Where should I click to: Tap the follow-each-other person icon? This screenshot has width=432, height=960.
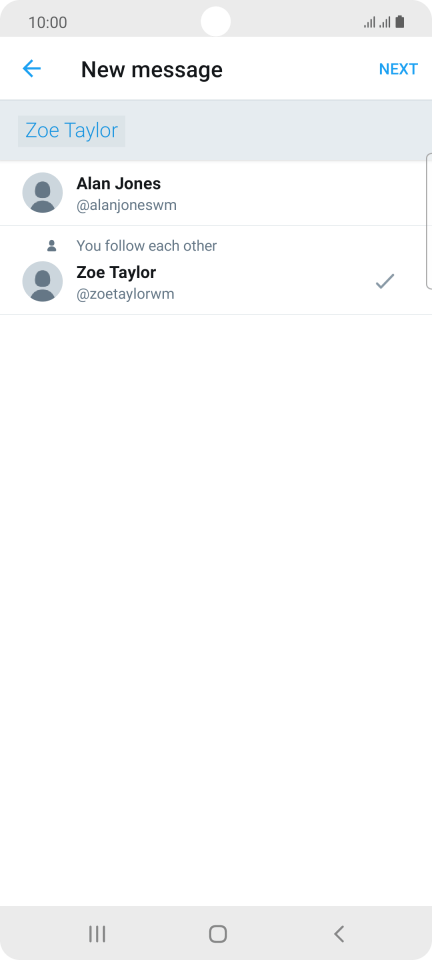click(x=52, y=246)
